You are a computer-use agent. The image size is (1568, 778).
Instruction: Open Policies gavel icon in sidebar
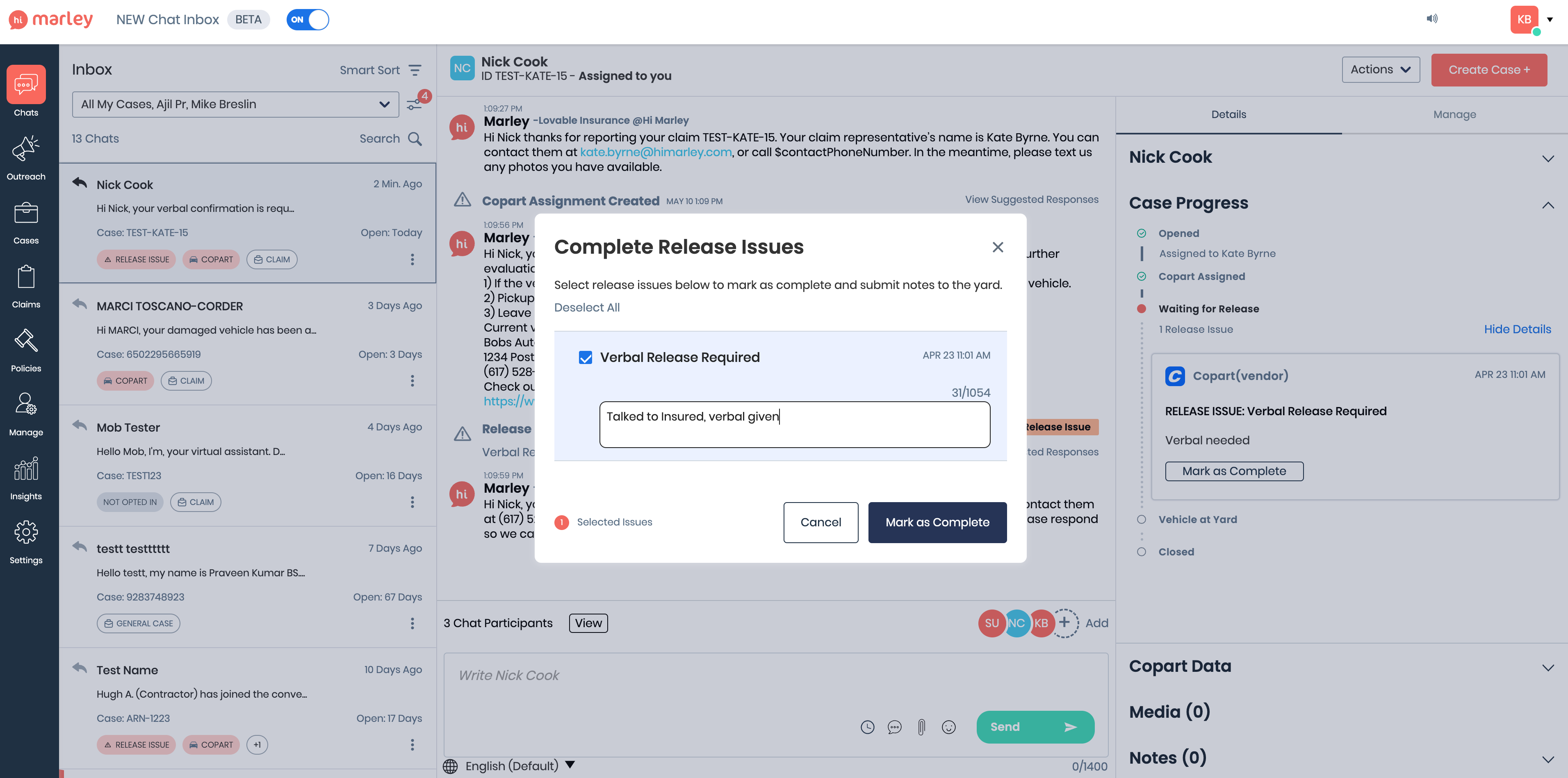tap(25, 349)
